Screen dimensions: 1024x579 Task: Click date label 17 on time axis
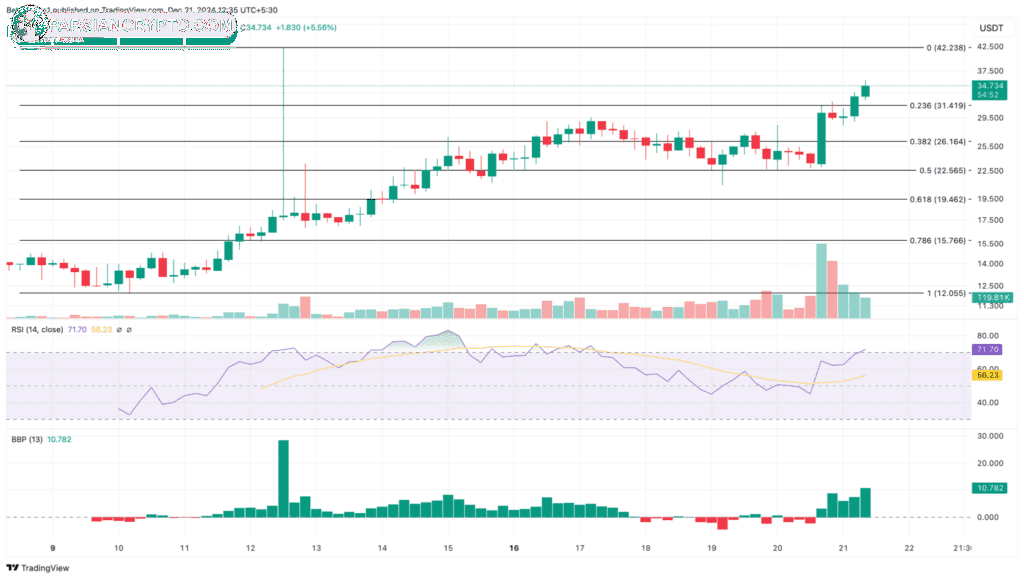click(x=580, y=548)
